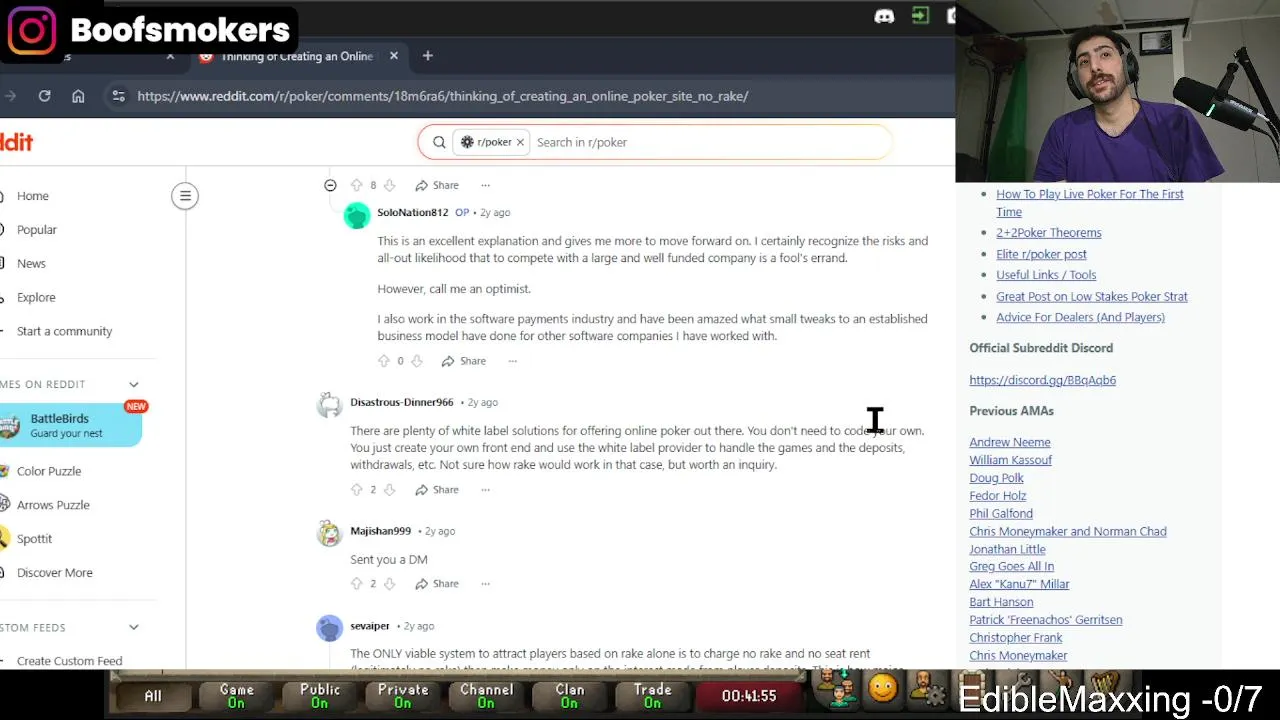Click the green sign-in arrow icon
The image size is (1280, 720).
click(920, 15)
